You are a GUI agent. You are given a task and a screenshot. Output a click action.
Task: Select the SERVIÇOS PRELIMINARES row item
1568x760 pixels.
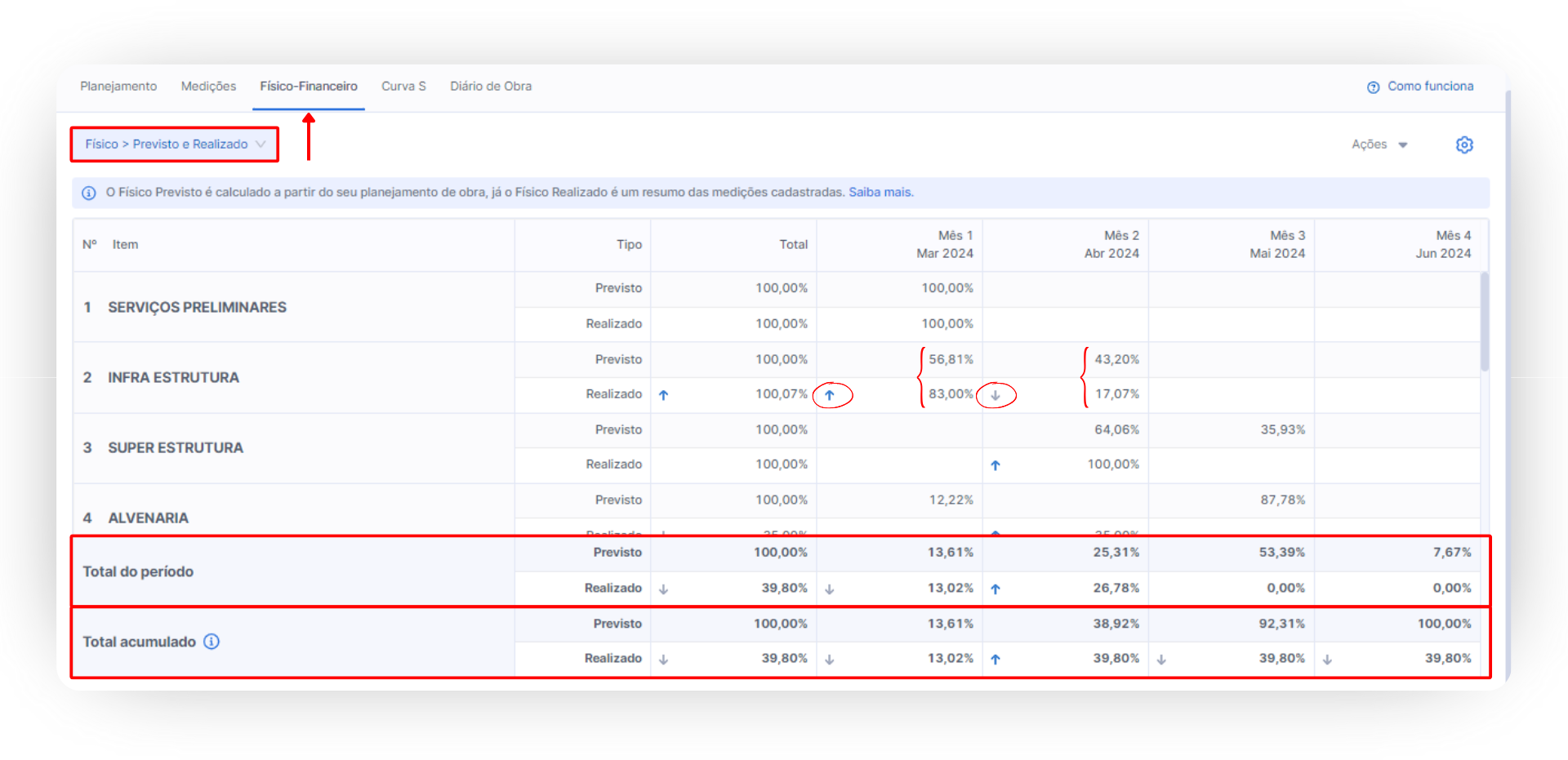point(197,307)
